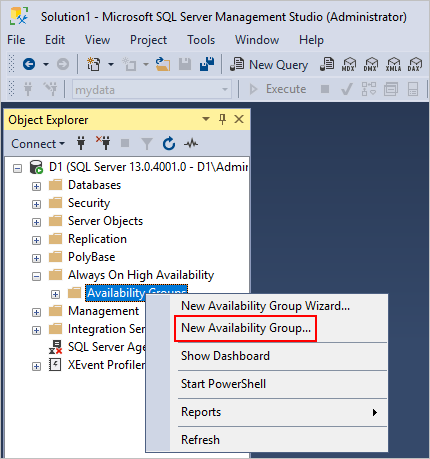This screenshot has height=459, width=430.
Task: Expand the Replication folder
Action: pos(36,240)
